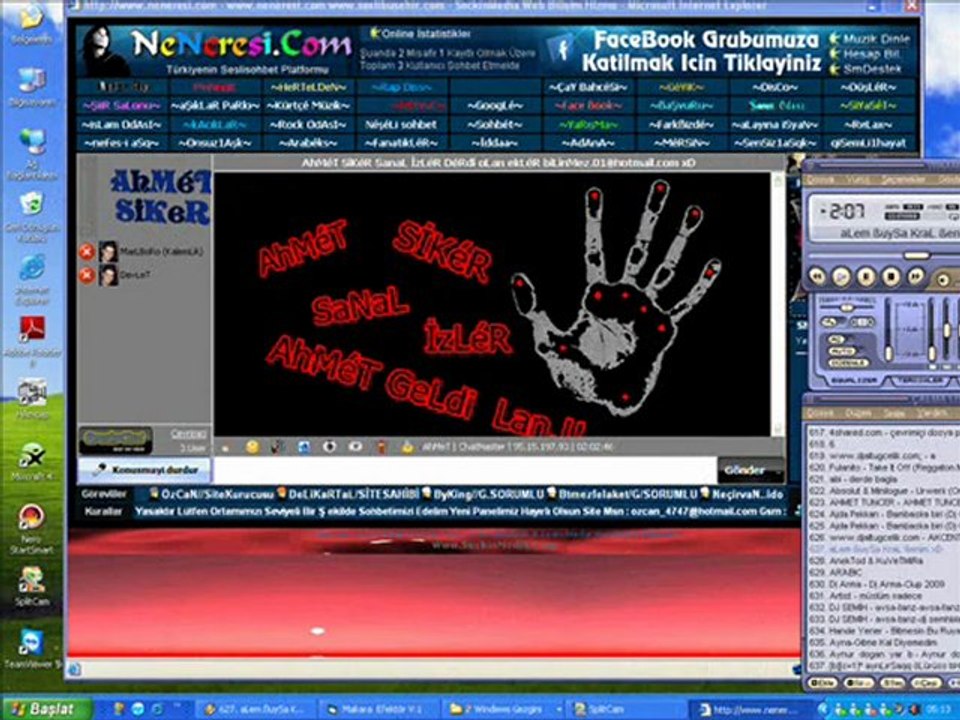Open the ~aŞıkLaR PaRkı~ room

coord(216,106)
